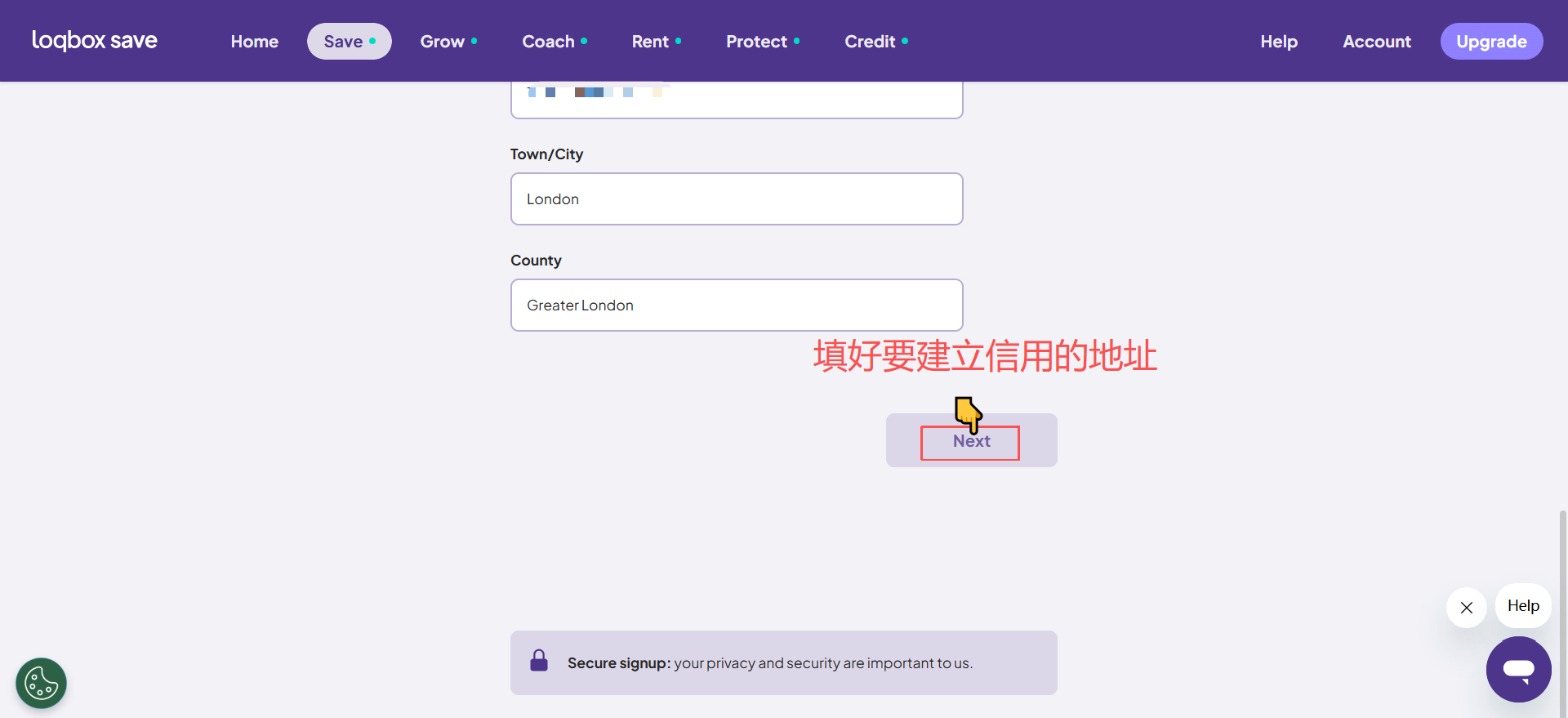This screenshot has height=718, width=1568.
Task: Click into the Town/City field
Action: [736, 199]
